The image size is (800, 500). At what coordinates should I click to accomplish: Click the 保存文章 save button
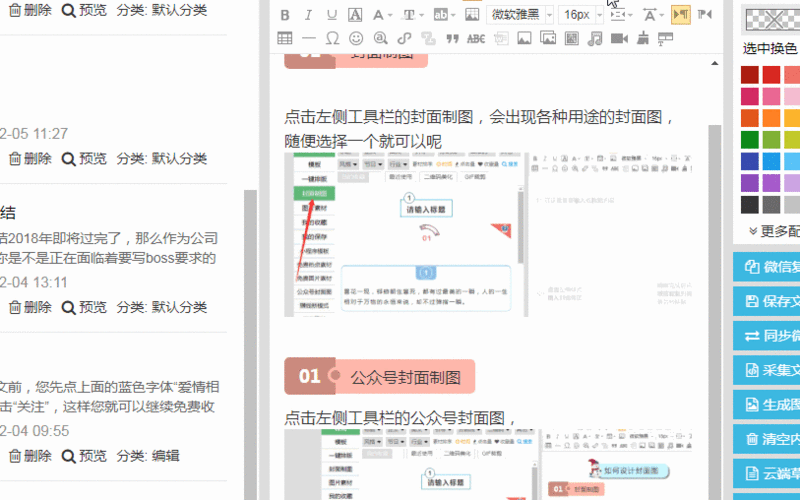[x=766, y=301]
